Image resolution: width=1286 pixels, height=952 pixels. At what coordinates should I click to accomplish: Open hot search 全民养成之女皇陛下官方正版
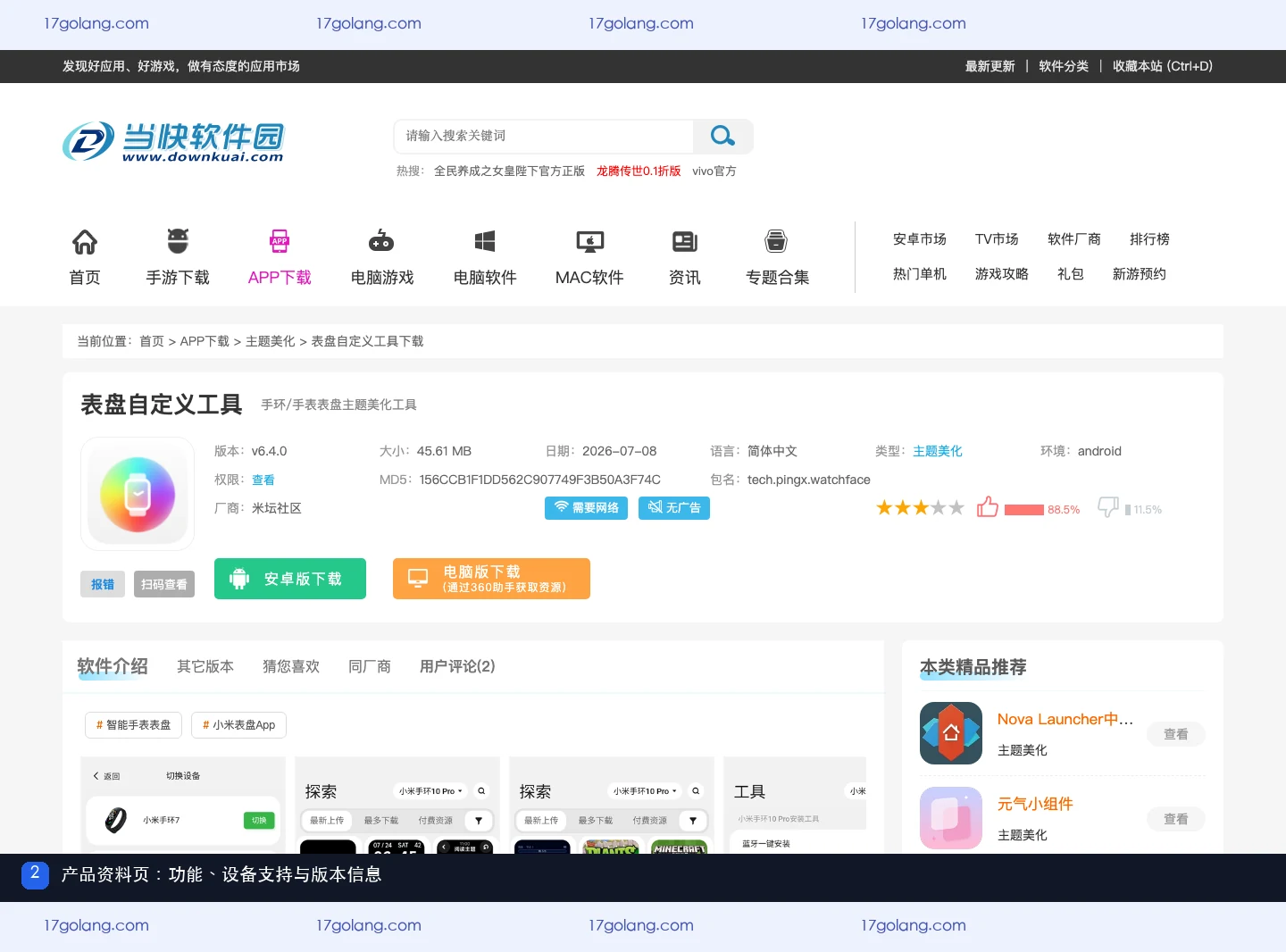pos(509,171)
